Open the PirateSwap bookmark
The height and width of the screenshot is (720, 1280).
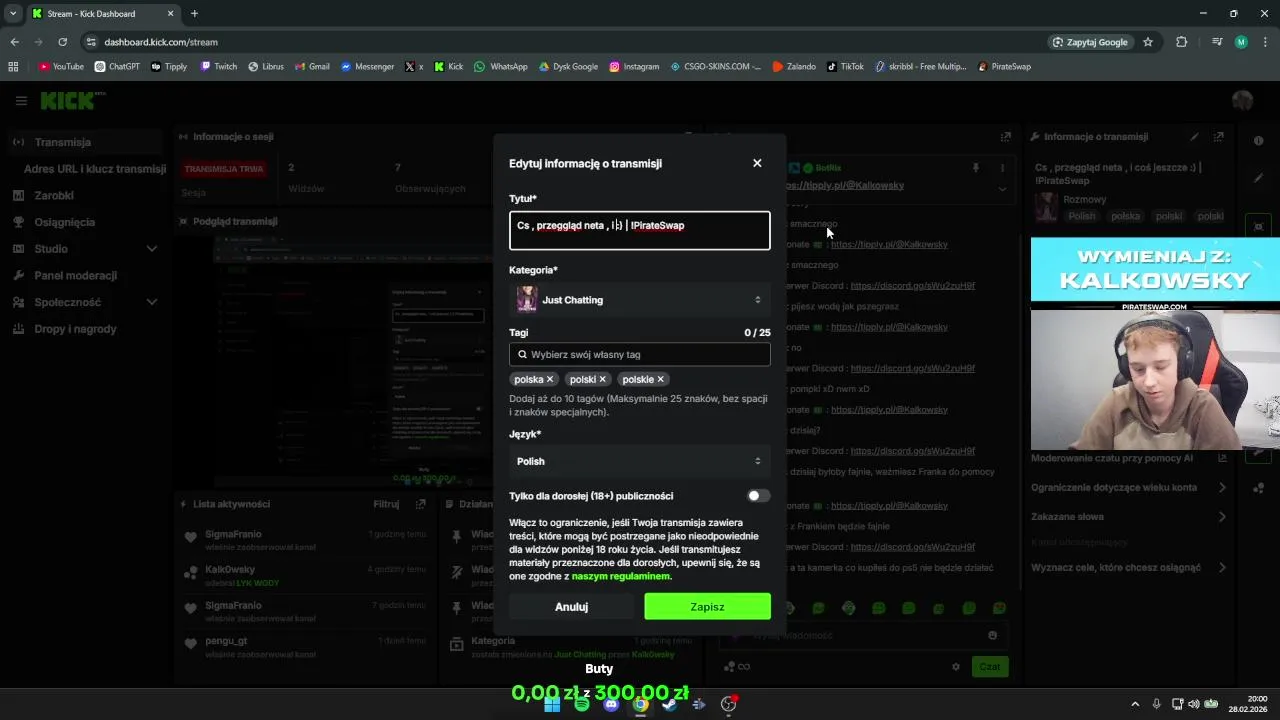coord(1004,66)
